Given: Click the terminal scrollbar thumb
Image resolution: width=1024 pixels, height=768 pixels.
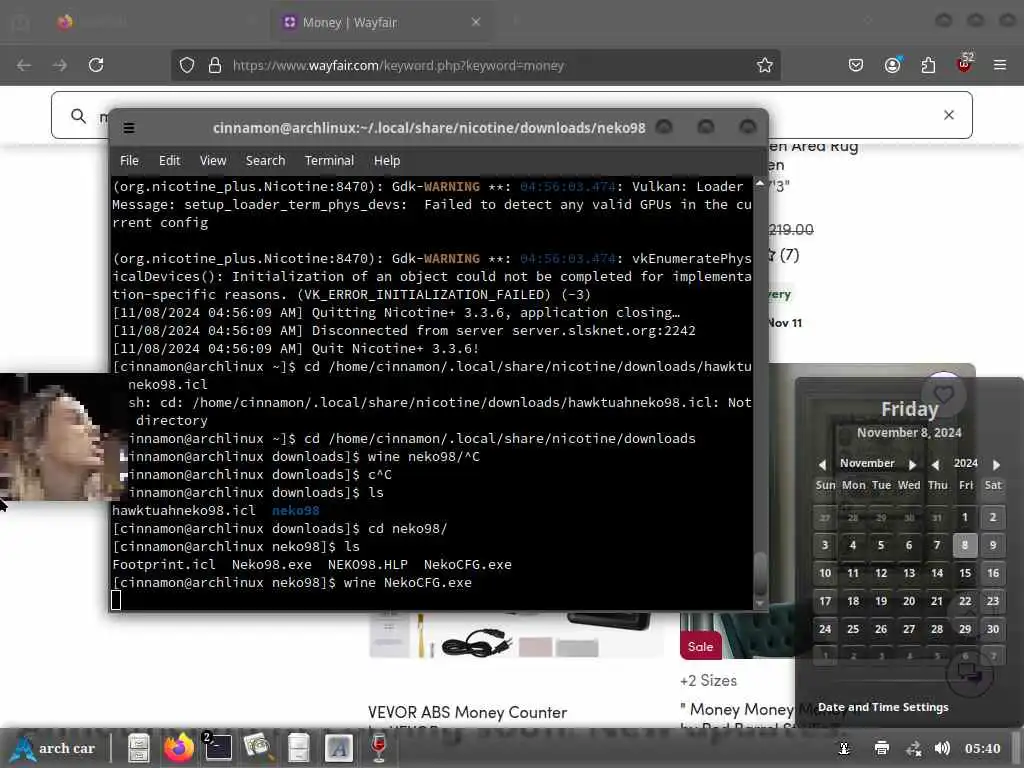Looking at the screenshot, I should 760,573.
